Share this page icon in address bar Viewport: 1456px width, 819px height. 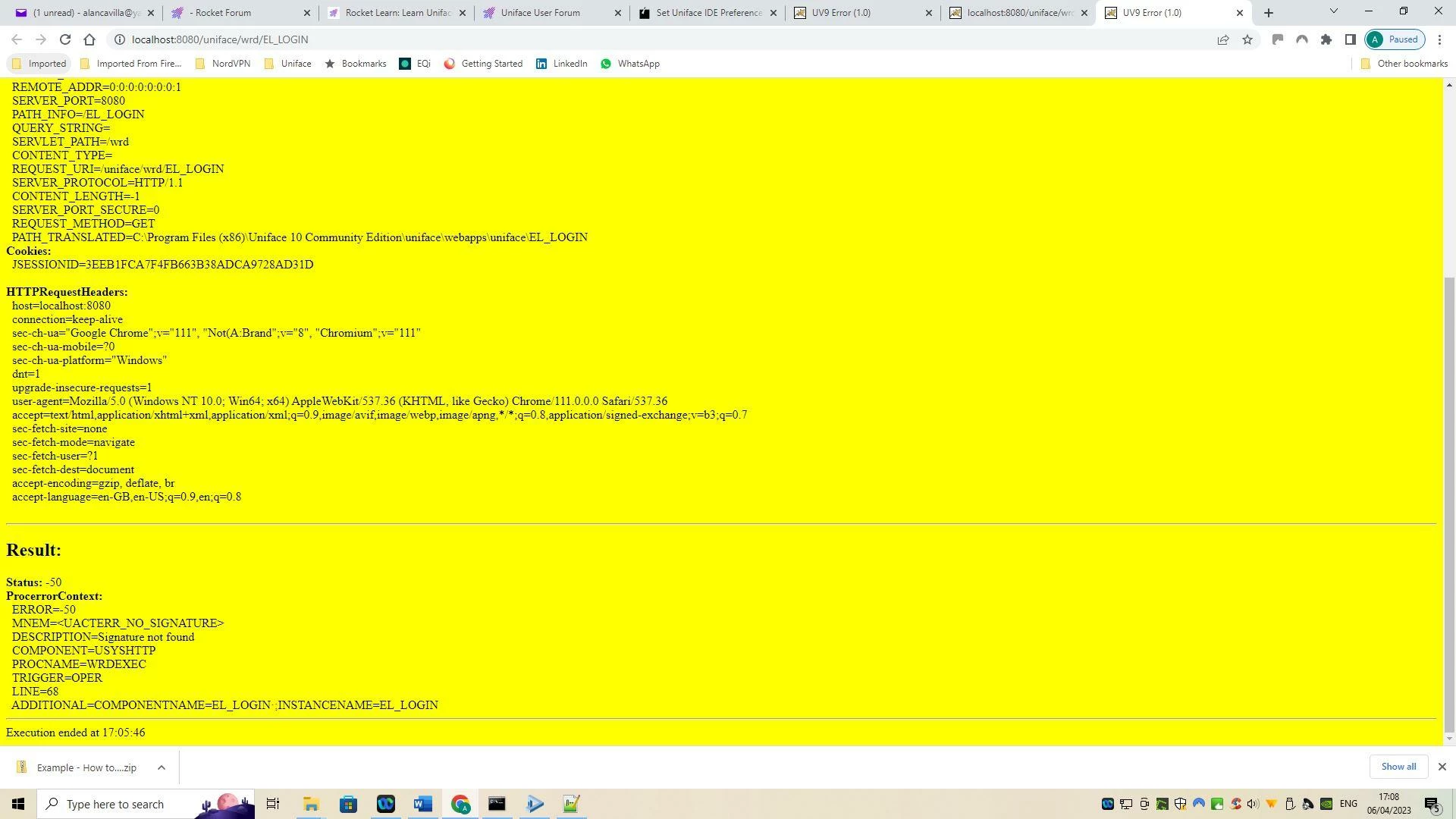point(1223,39)
